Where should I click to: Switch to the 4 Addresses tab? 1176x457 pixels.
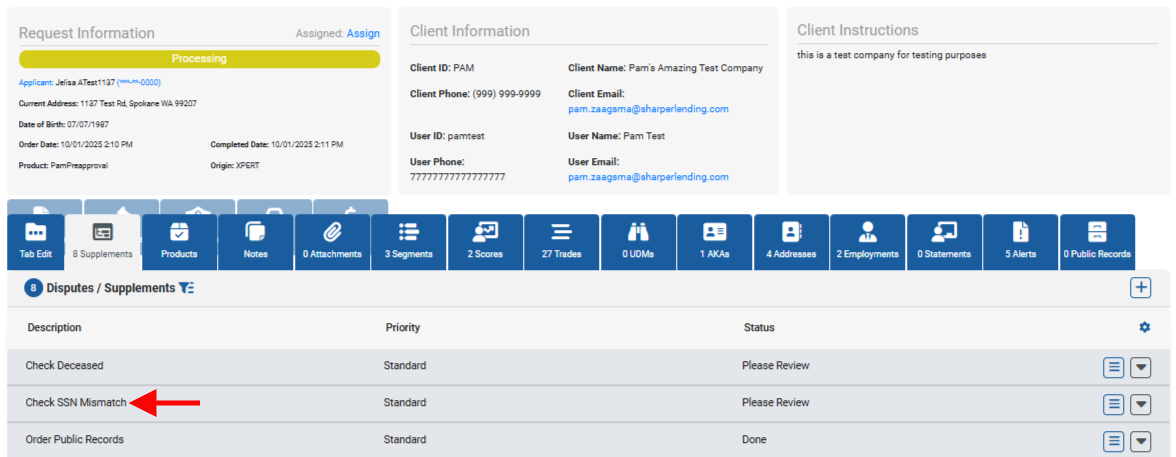coord(791,242)
